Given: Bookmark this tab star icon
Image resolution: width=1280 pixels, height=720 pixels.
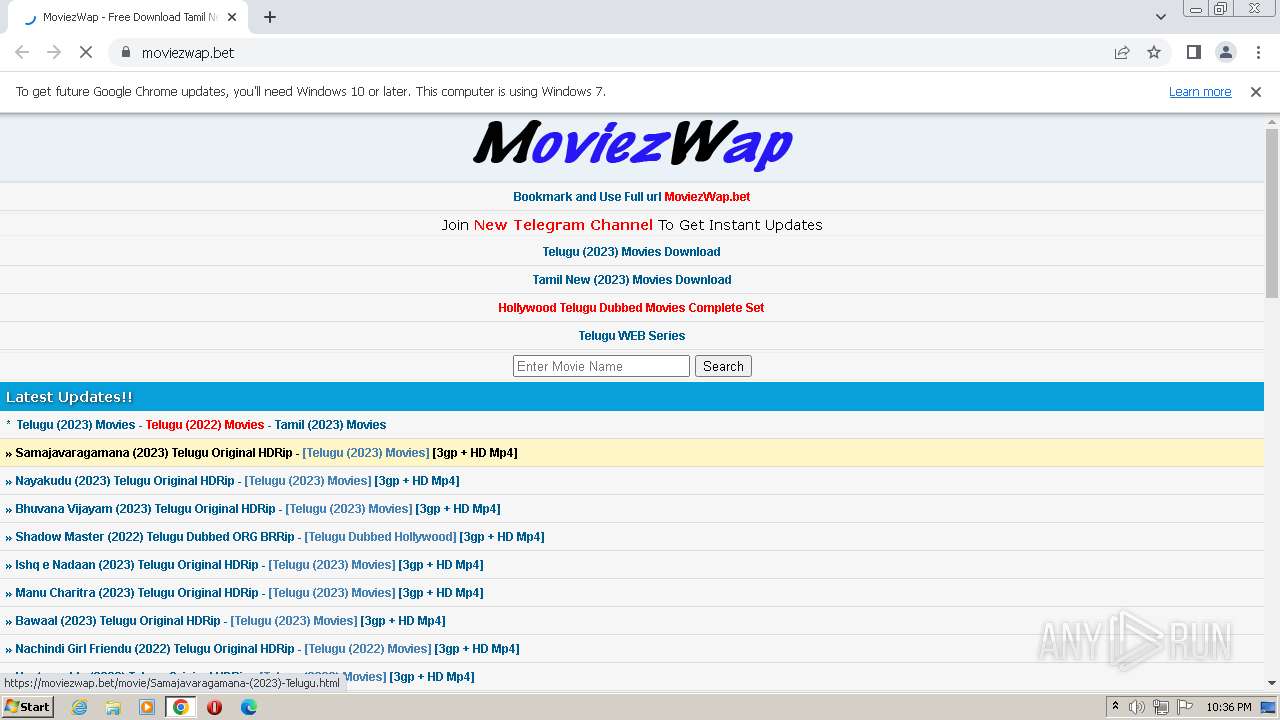Looking at the screenshot, I should click(x=1154, y=52).
